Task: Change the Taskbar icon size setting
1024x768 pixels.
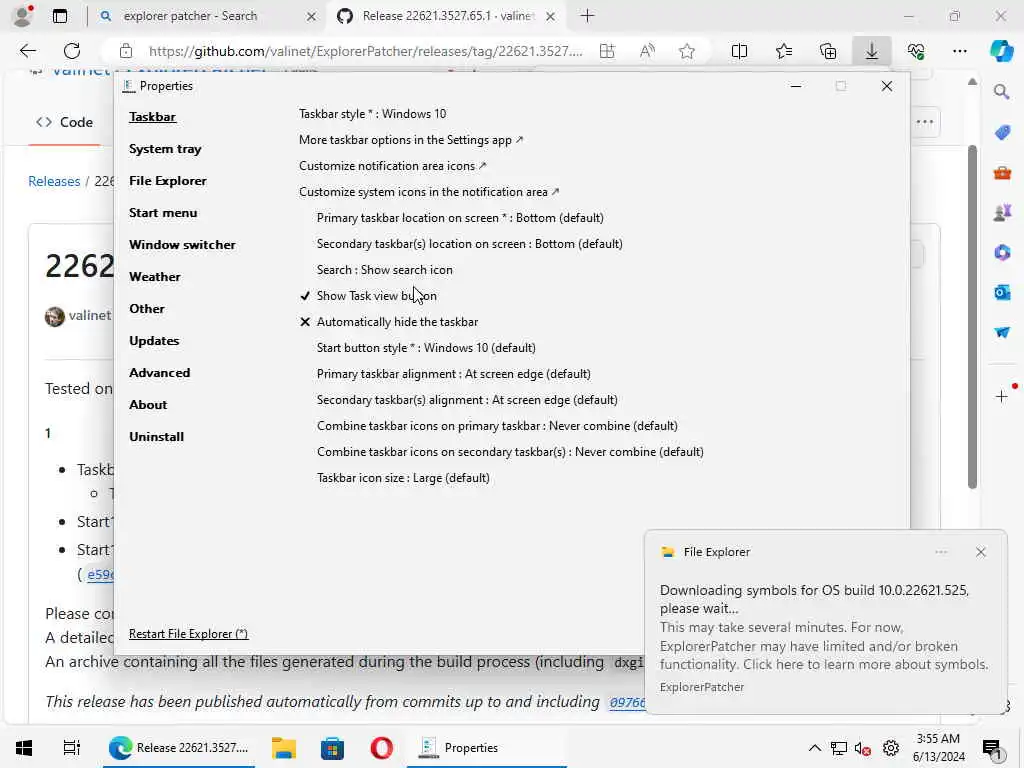Action: tap(403, 478)
